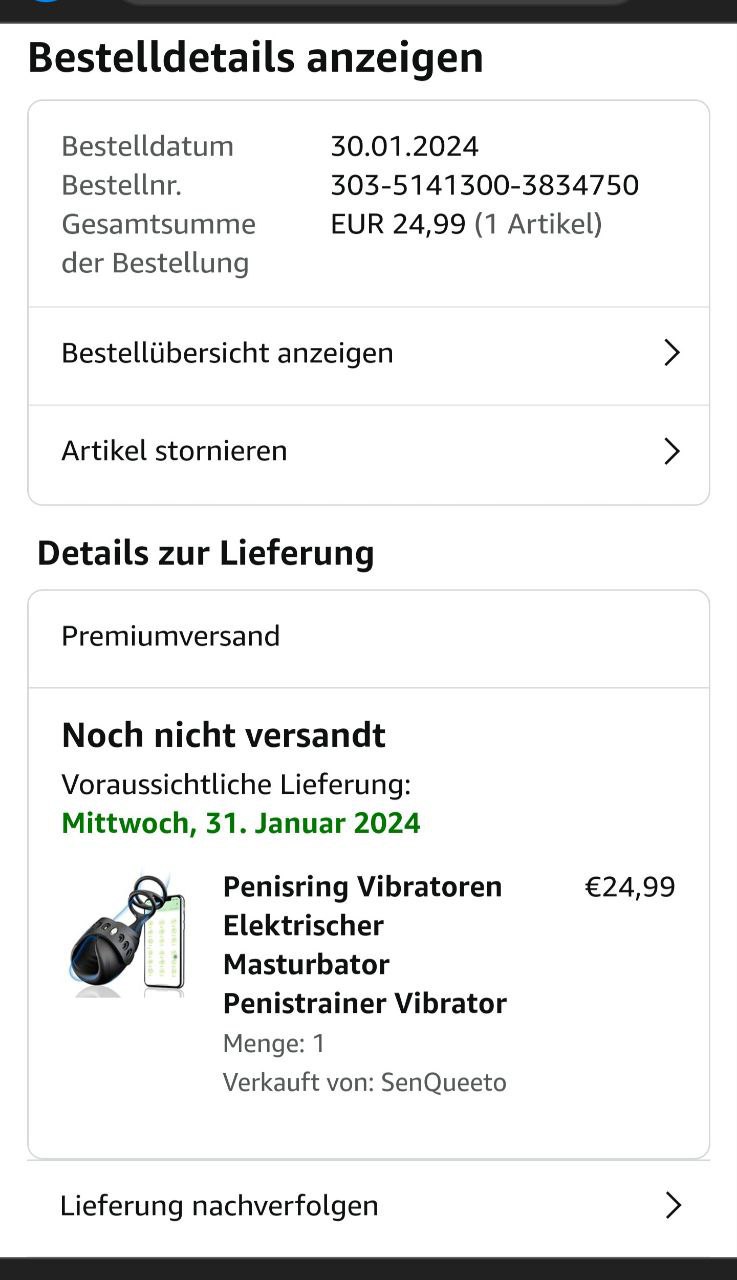The height and width of the screenshot is (1280, 737).
Task: Click the Details zur Lieferung section heading
Action: point(206,553)
